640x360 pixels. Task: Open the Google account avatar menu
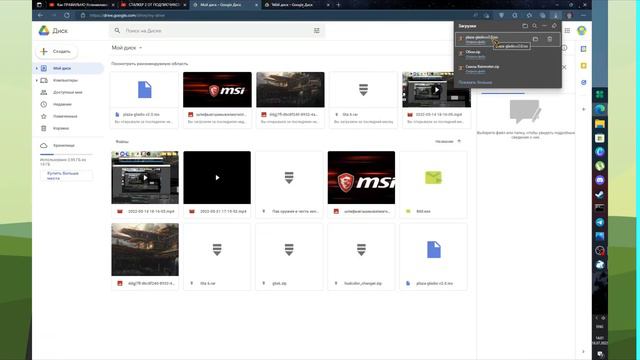click(x=582, y=30)
